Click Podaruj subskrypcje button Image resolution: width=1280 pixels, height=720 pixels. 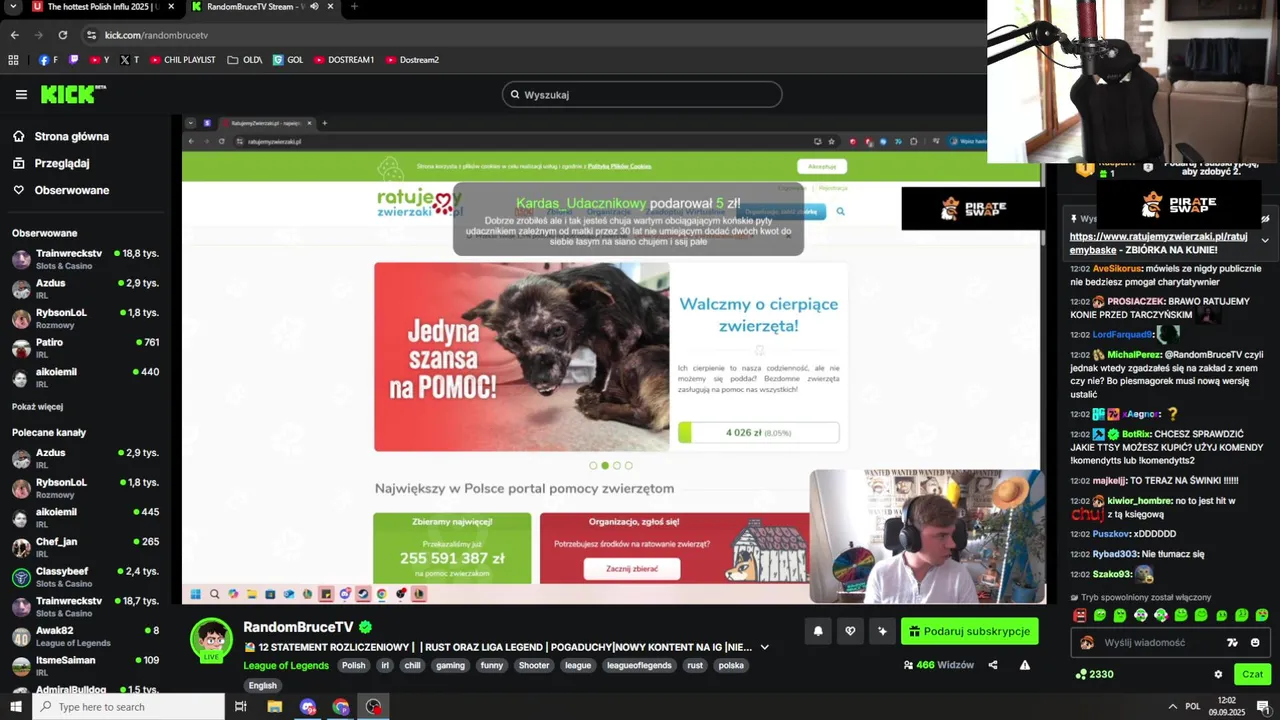(x=970, y=631)
